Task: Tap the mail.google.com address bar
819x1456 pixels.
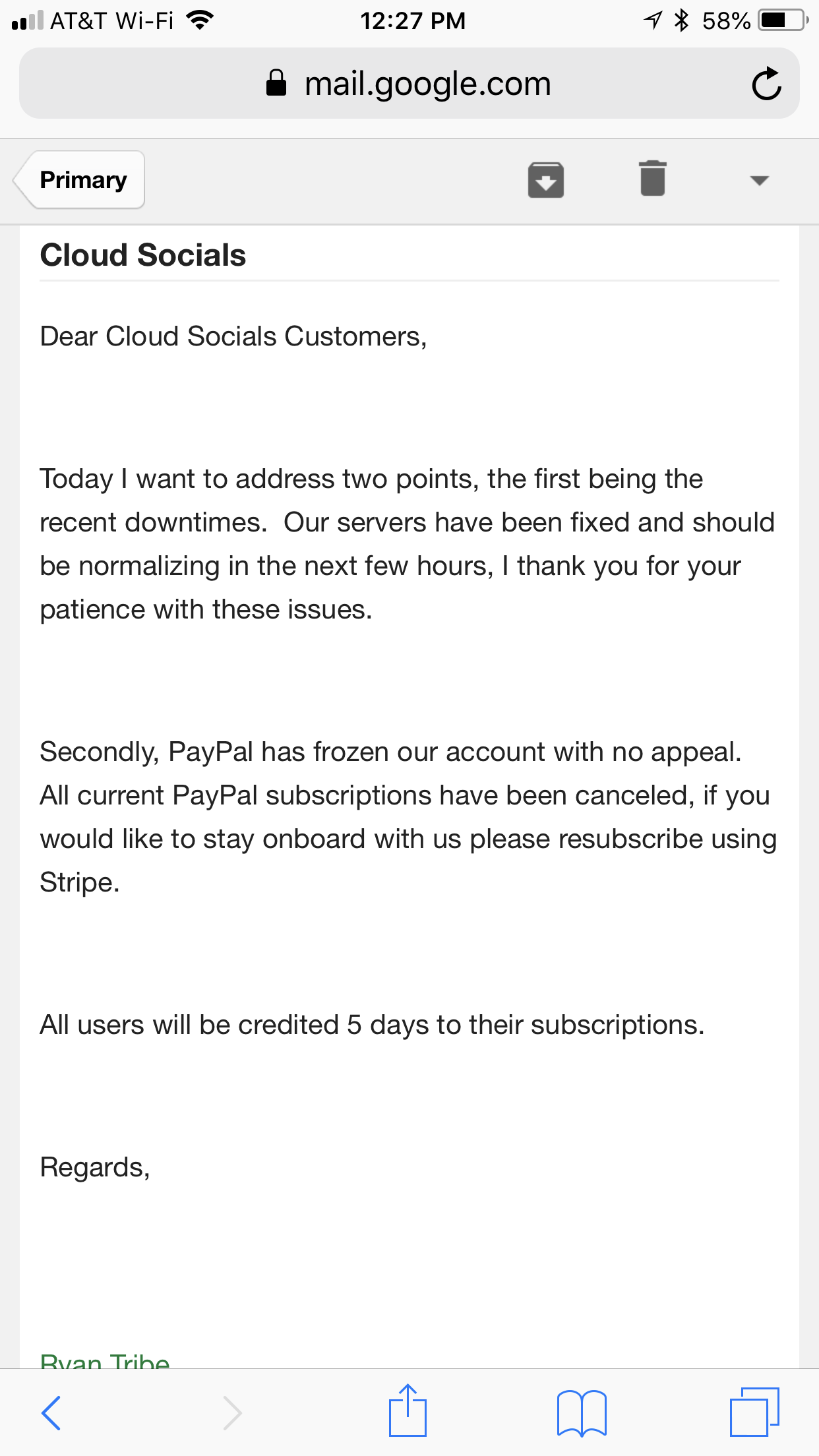Action: [409, 84]
